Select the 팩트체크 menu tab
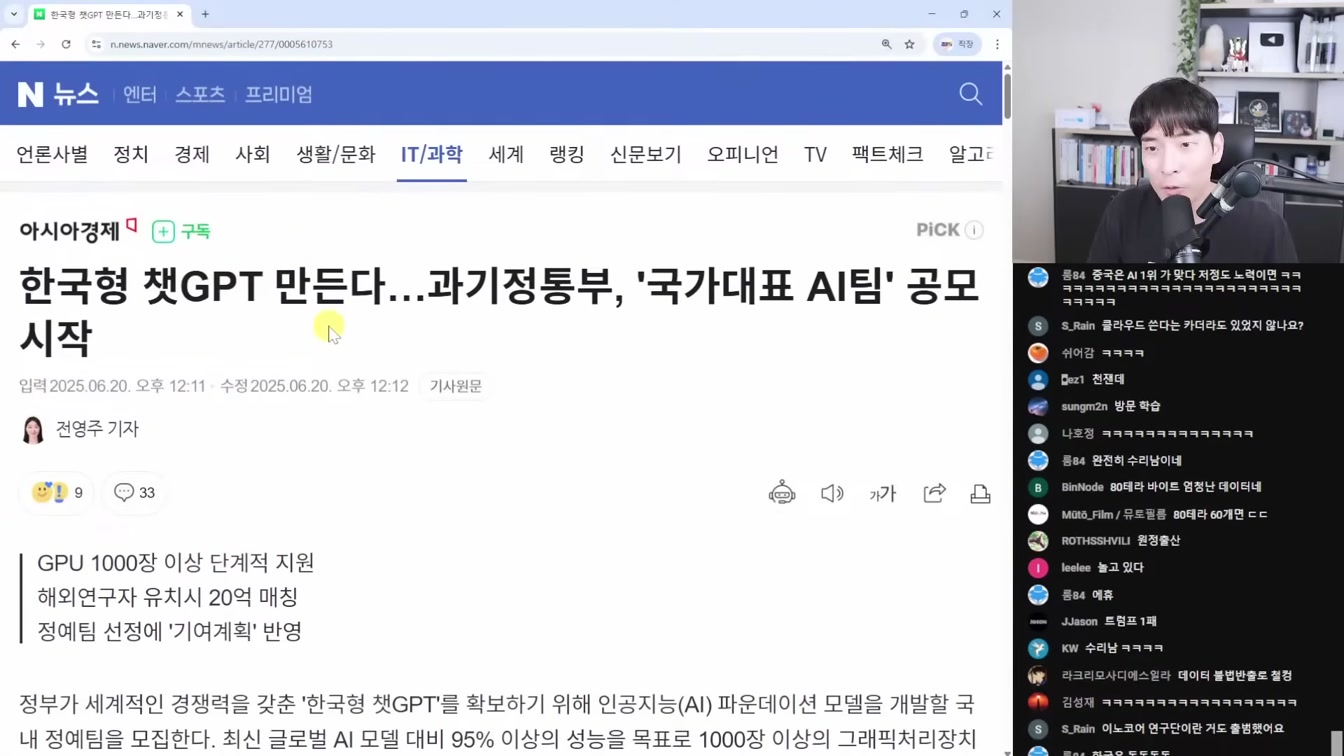 887,154
